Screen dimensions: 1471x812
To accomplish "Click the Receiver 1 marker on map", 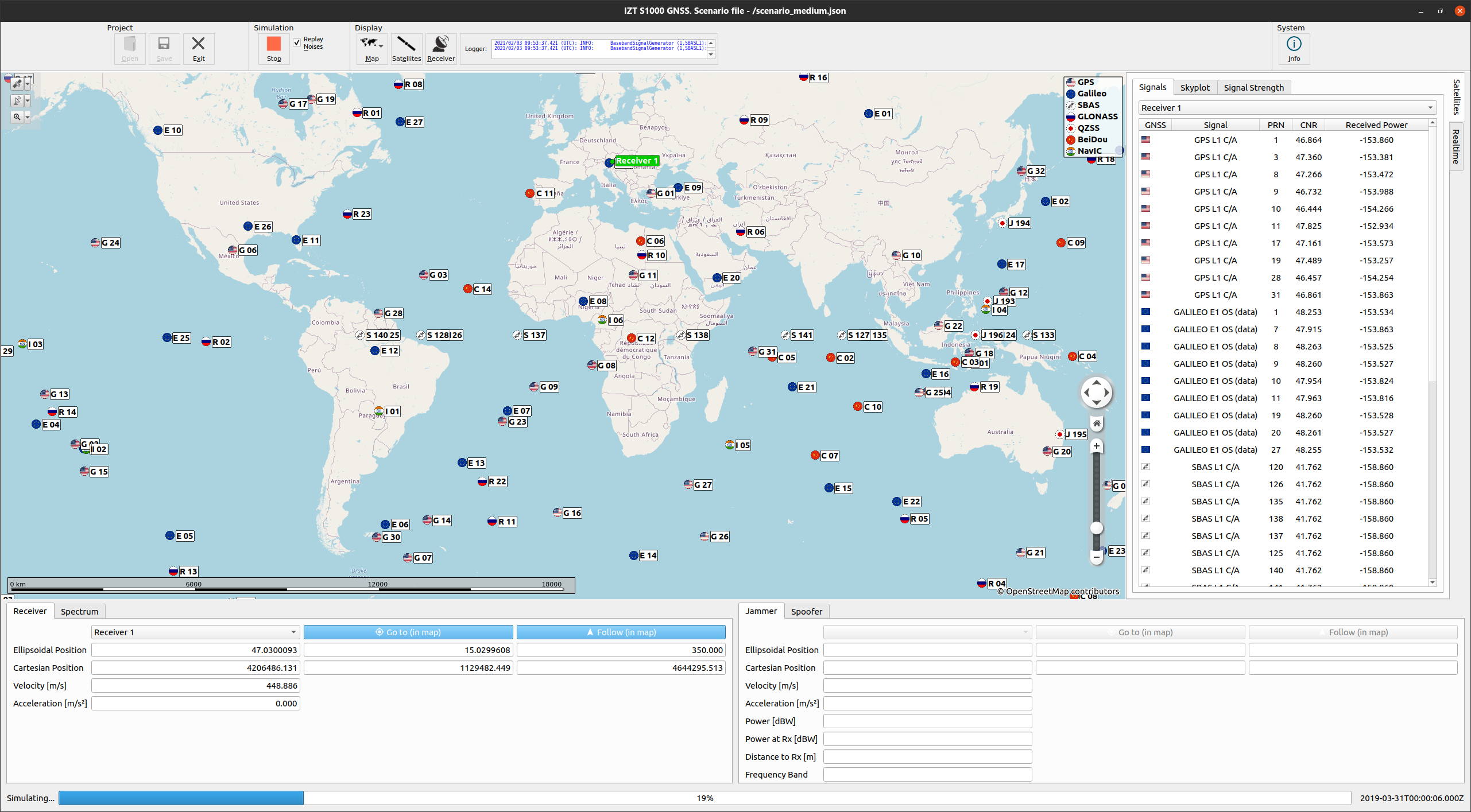I will click(636, 161).
